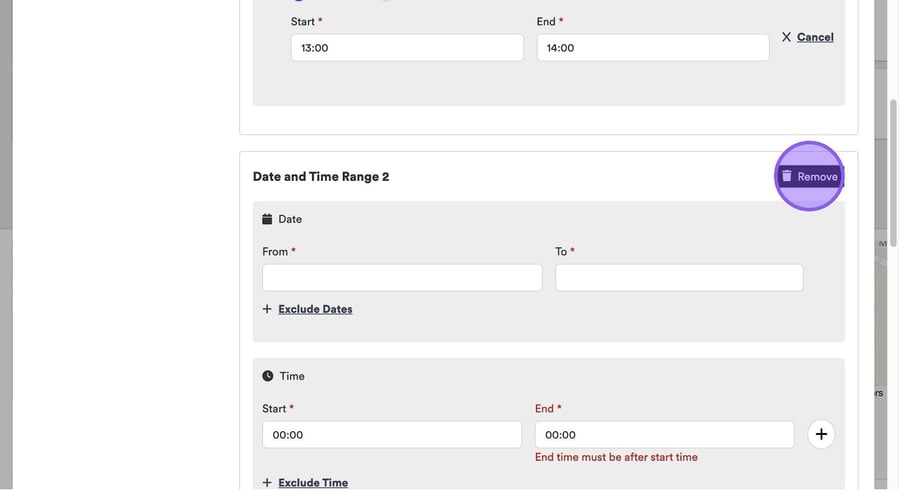Click the plus icon before Exclude Time
Viewport: 899px width, 502px height.
(x=267, y=483)
